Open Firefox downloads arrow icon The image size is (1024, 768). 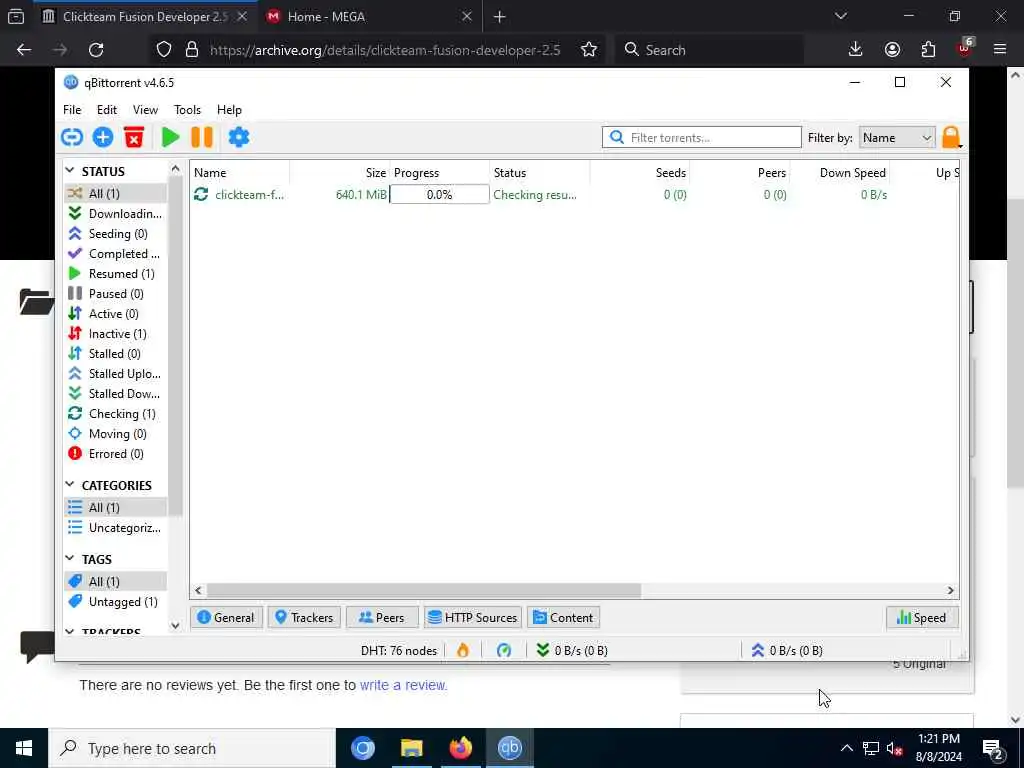(x=856, y=50)
